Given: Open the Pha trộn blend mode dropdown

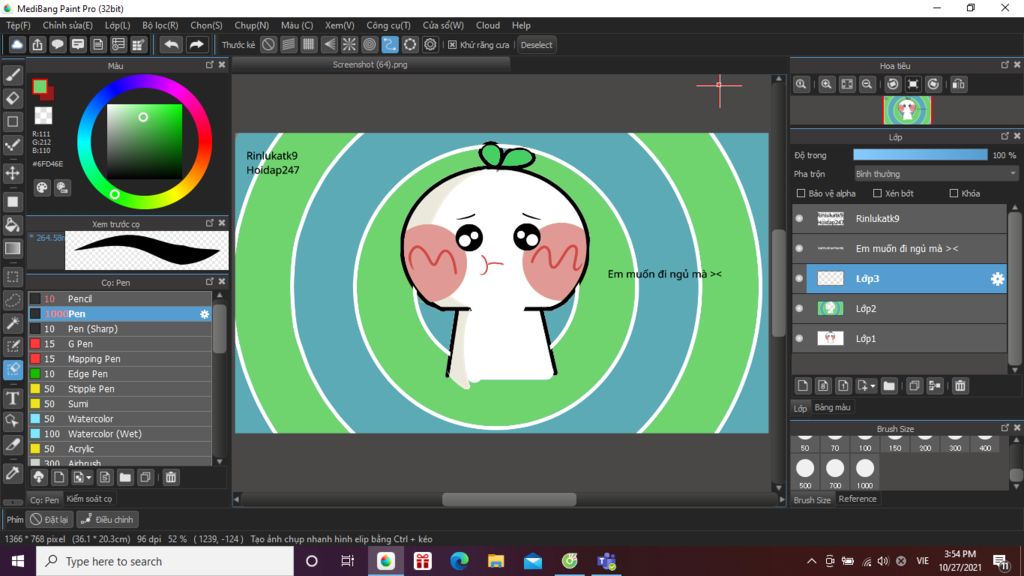Looking at the screenshot, I should coord(935,174).
